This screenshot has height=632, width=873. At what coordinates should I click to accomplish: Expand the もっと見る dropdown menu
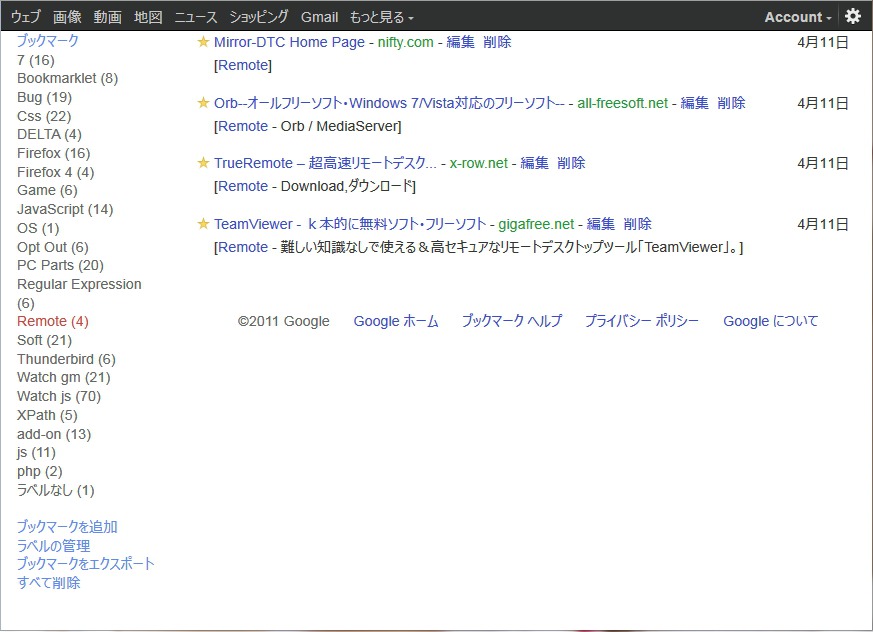375,16
